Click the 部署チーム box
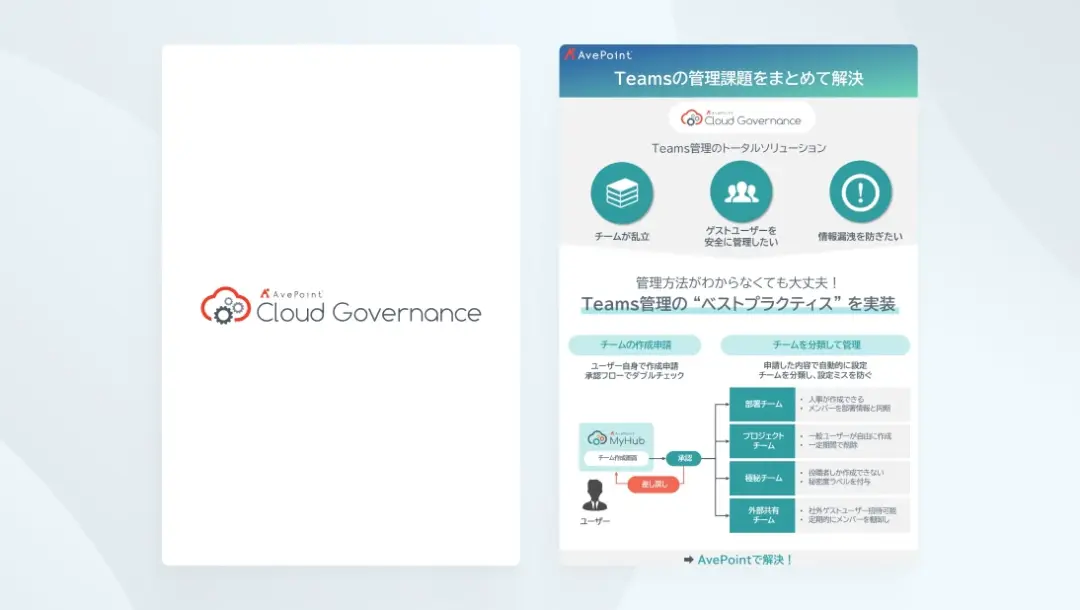 762,404
